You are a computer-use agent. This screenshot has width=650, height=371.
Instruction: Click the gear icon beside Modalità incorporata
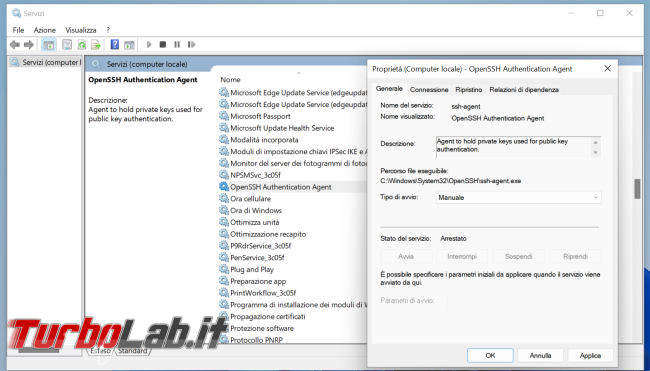(224, 140)
